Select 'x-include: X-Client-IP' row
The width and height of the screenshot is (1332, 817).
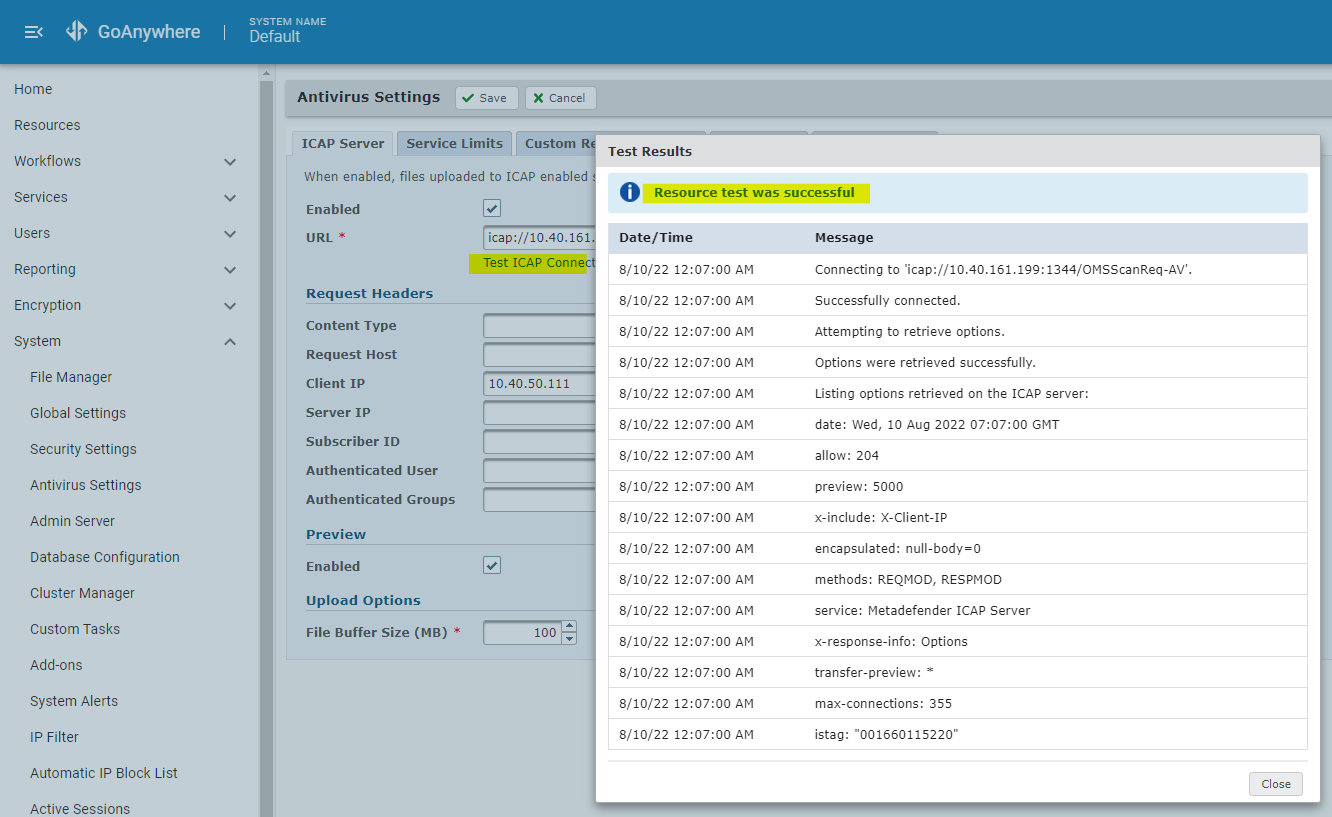point(957,517)
